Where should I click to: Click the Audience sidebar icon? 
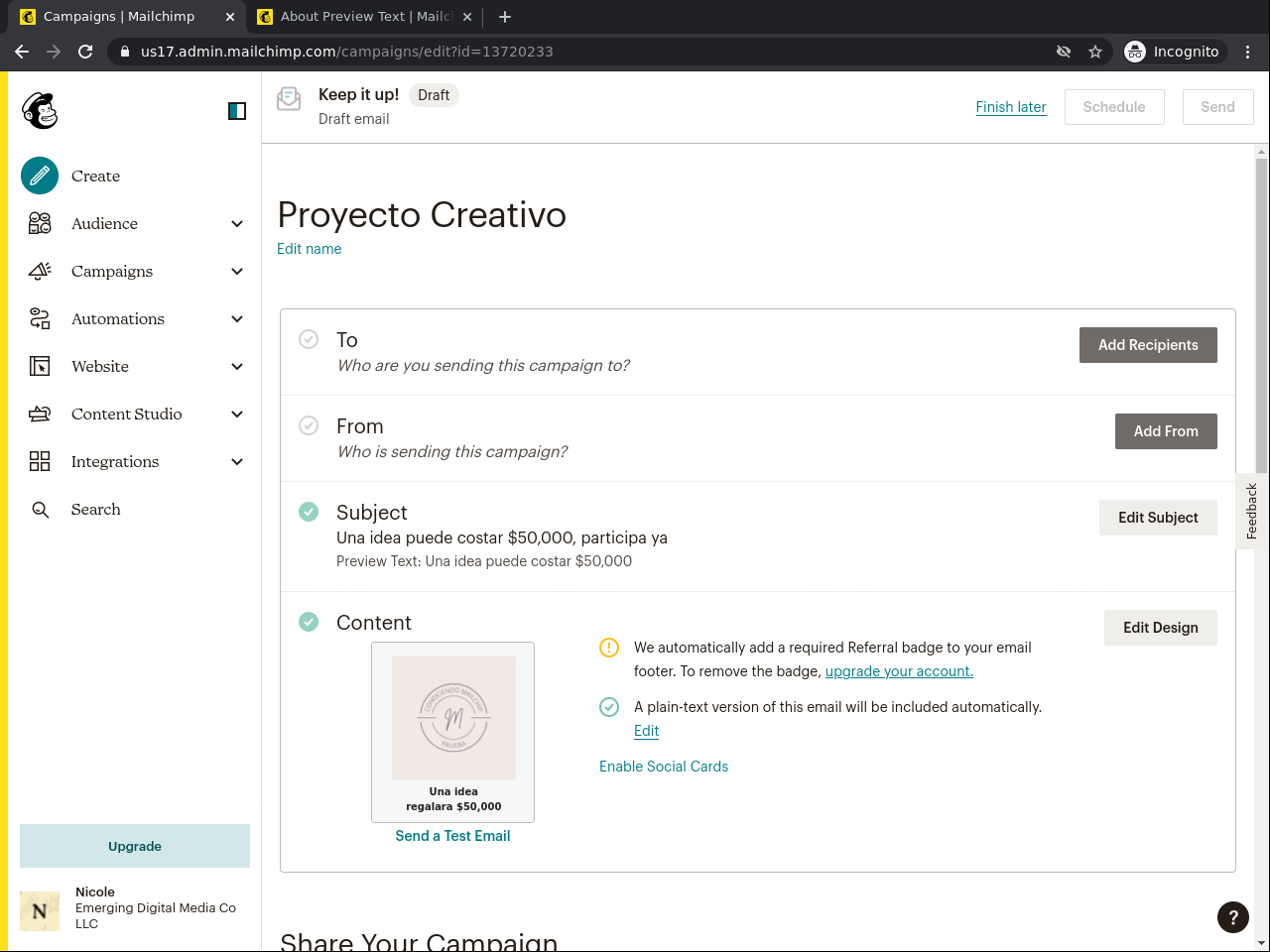pos(40,223)
